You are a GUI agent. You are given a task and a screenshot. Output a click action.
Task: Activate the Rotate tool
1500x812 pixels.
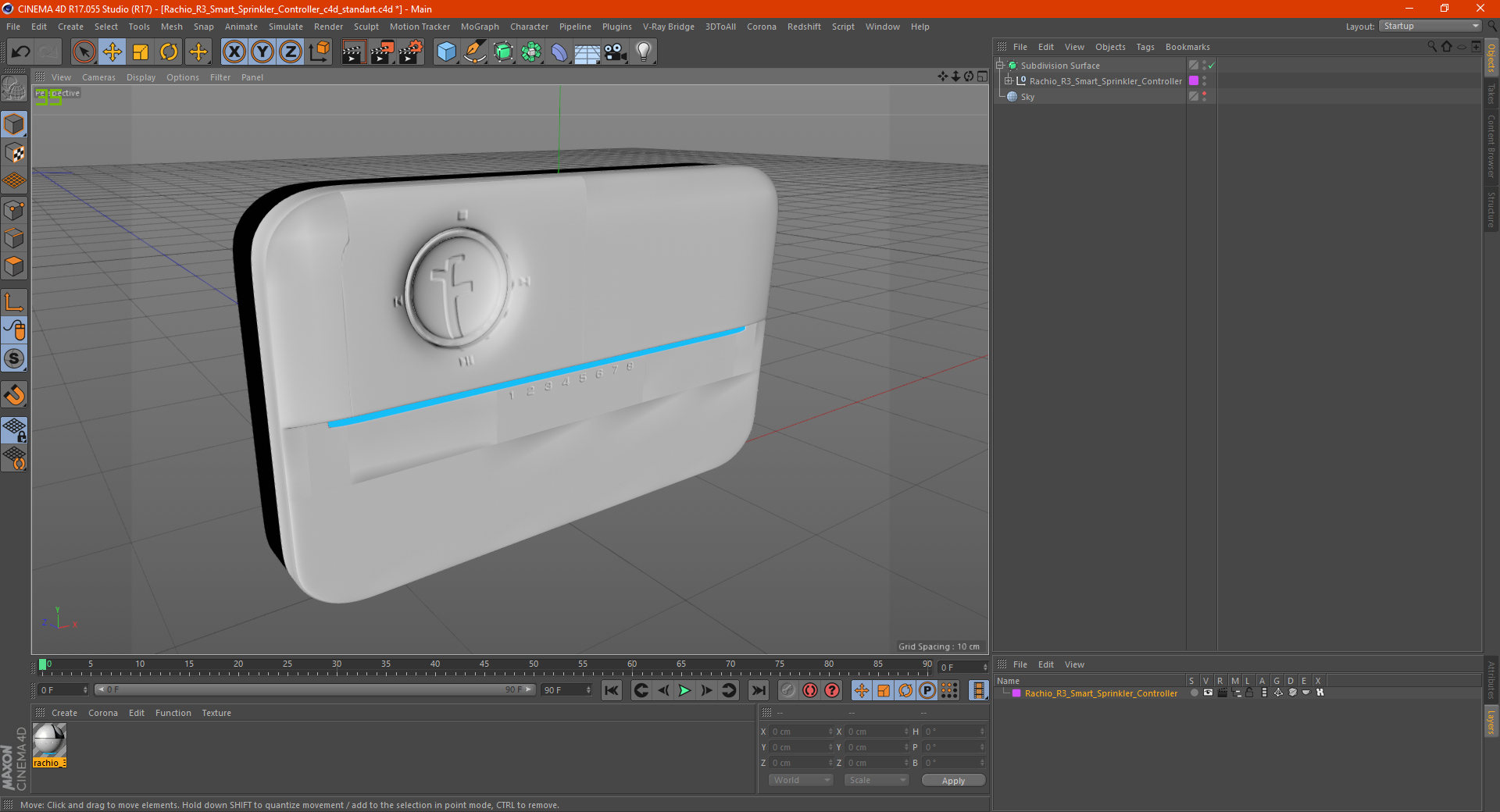169,52
